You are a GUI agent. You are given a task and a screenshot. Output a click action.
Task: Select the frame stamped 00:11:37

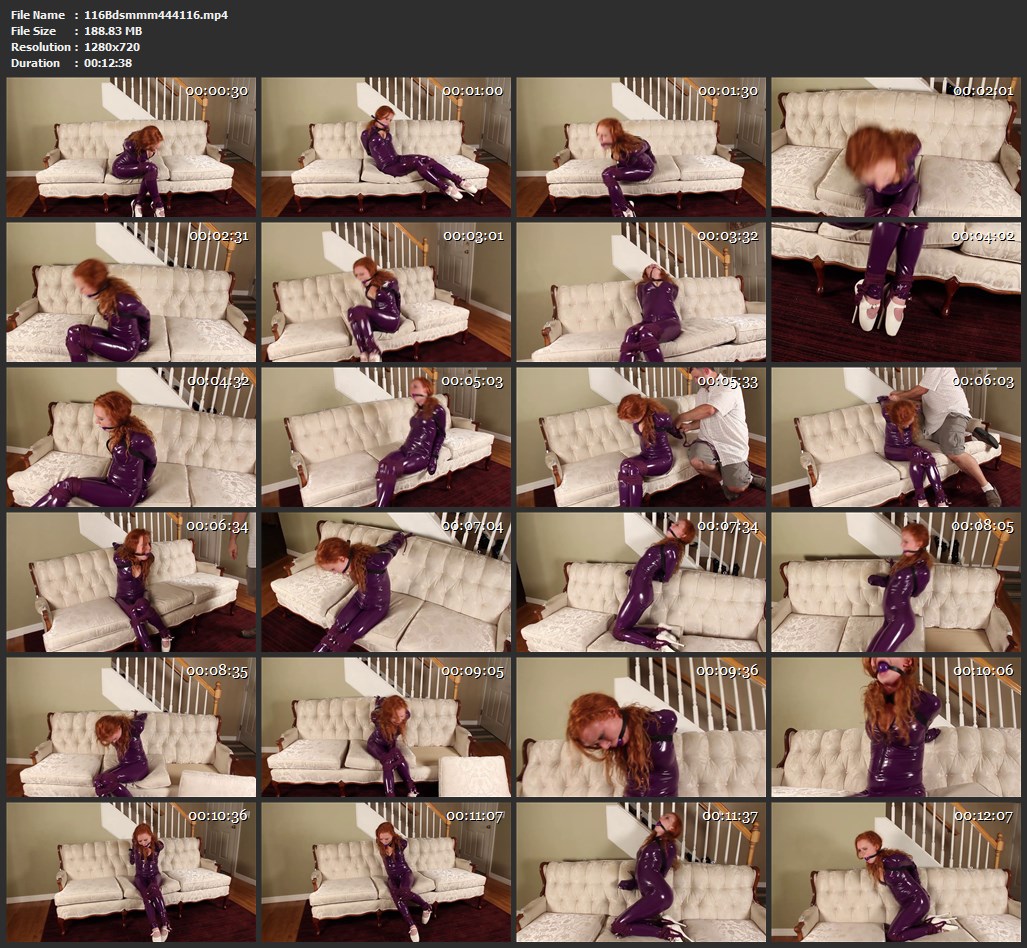641,872
